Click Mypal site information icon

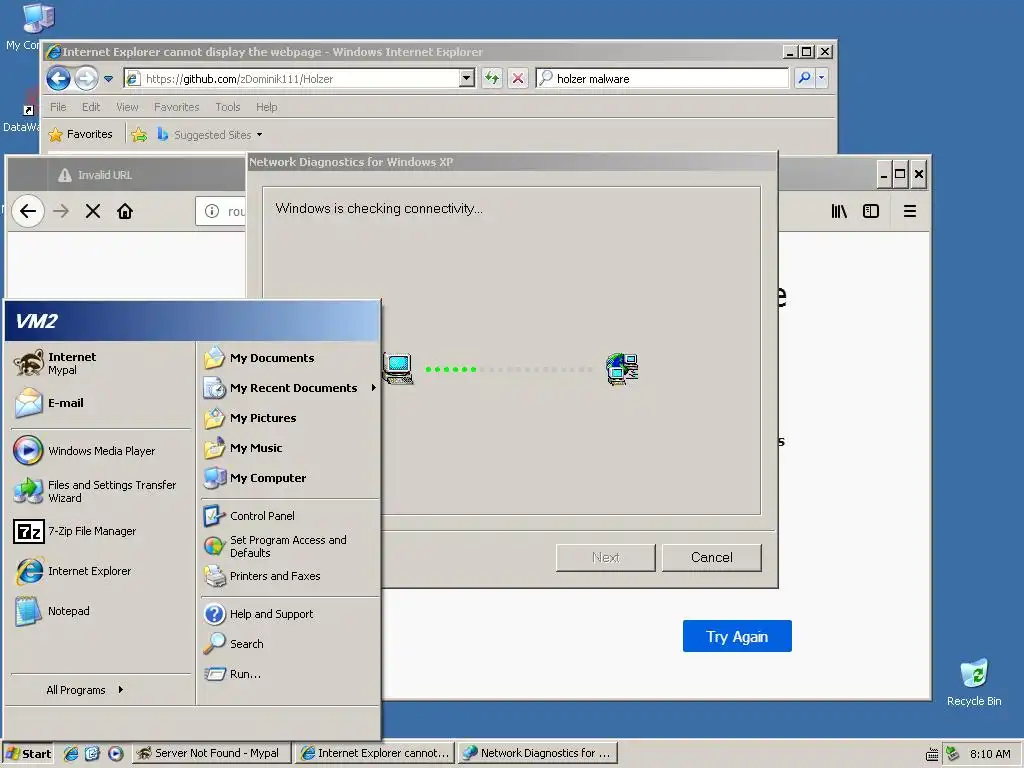point(212,211)
